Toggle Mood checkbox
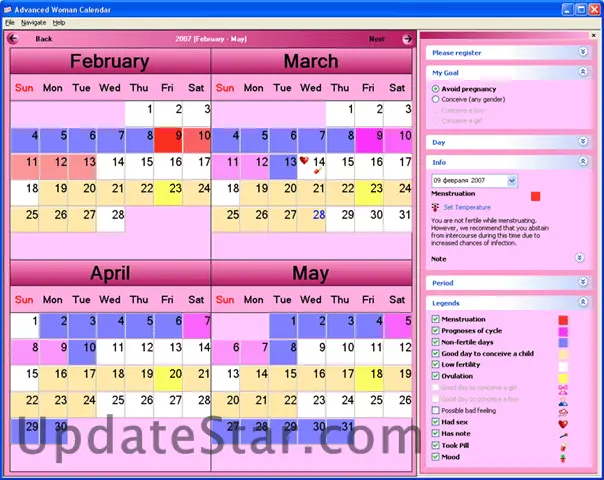 pyautogui.click(x=435, y=457)
